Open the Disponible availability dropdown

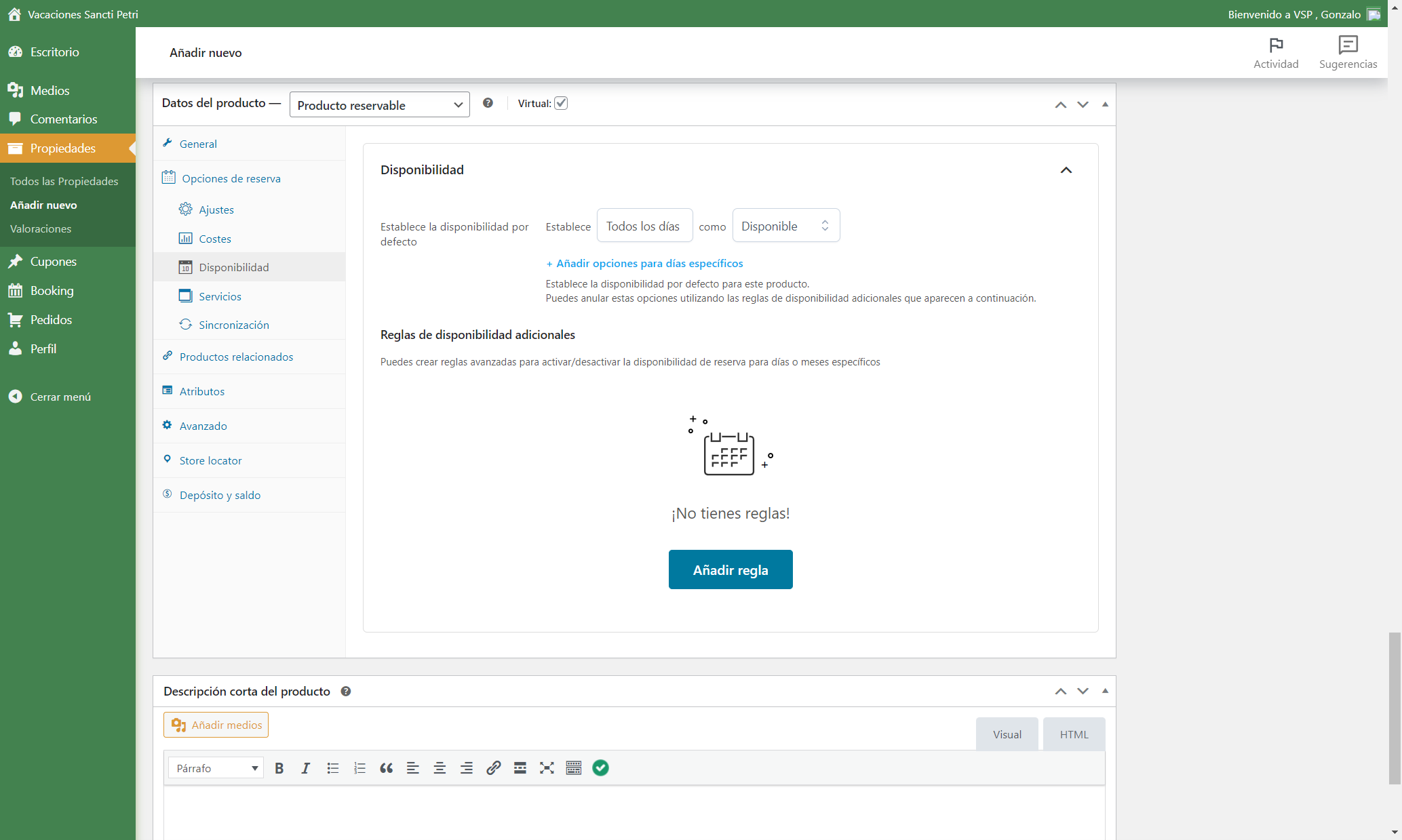[786, 226]
